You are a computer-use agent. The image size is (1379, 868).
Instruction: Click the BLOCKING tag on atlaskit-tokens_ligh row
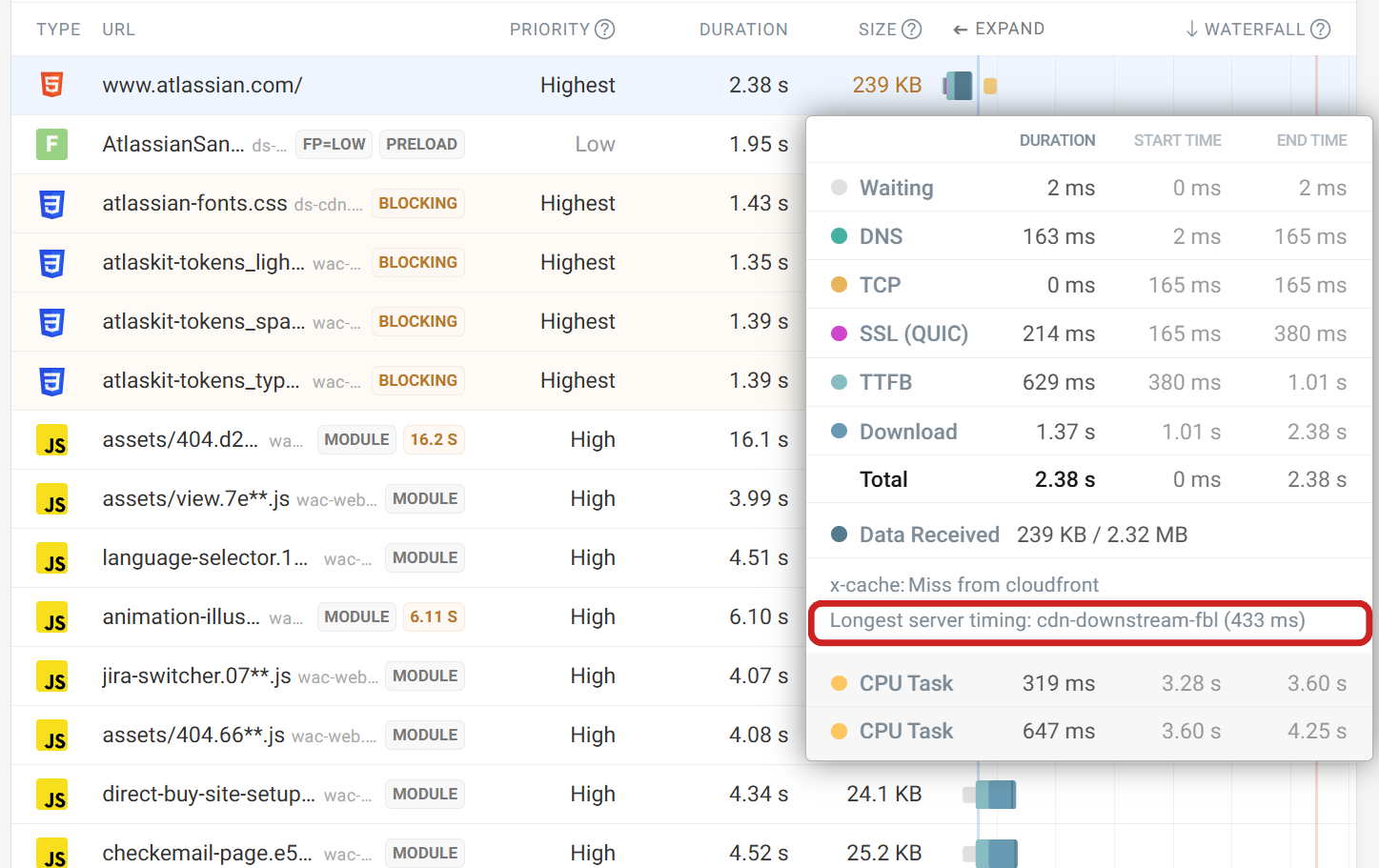[x=417, y=262]
